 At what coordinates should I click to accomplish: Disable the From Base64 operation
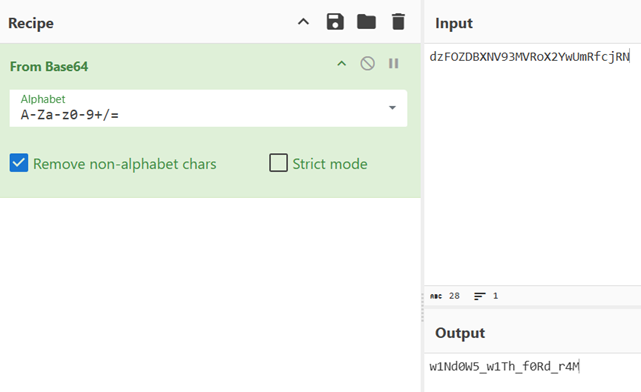(x=367, y=64)
